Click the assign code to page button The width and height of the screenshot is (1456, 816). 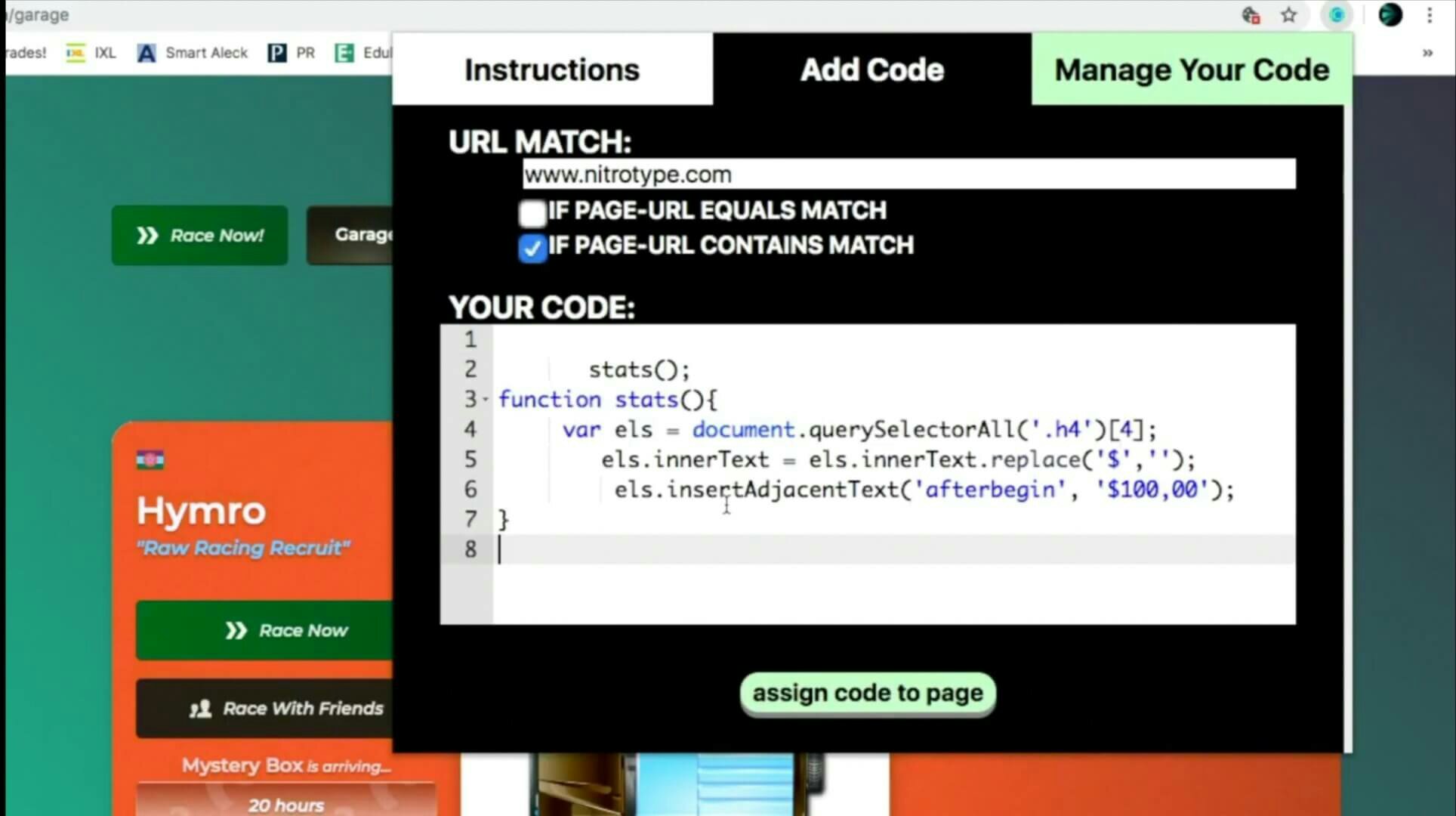867,693
